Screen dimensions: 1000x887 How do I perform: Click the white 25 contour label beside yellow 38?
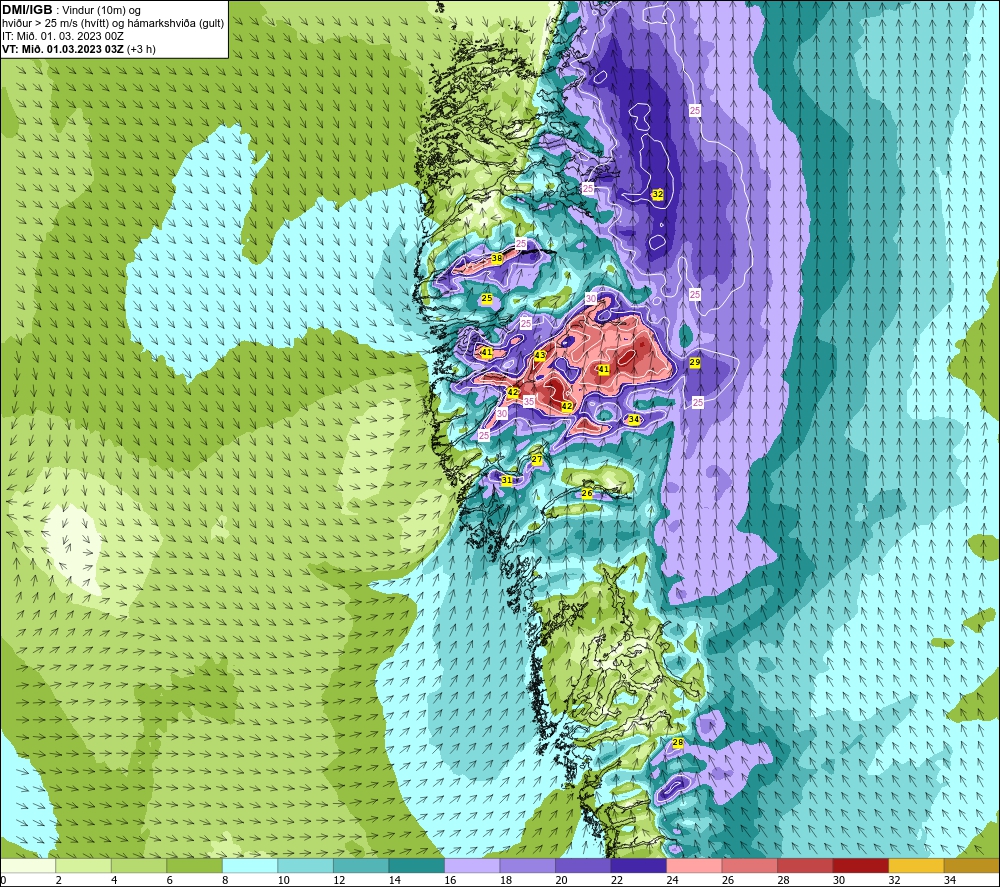(521, 244)
